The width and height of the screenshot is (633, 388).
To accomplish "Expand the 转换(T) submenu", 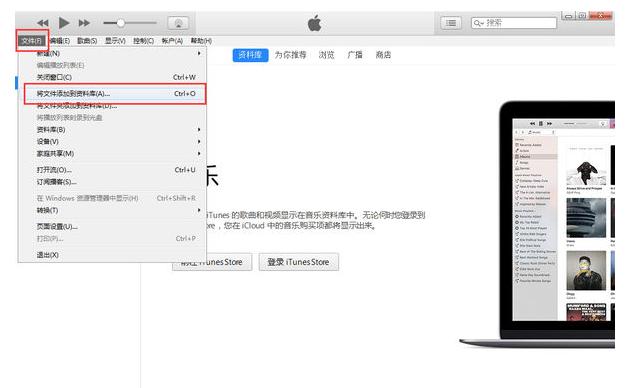I will [112, 210].
